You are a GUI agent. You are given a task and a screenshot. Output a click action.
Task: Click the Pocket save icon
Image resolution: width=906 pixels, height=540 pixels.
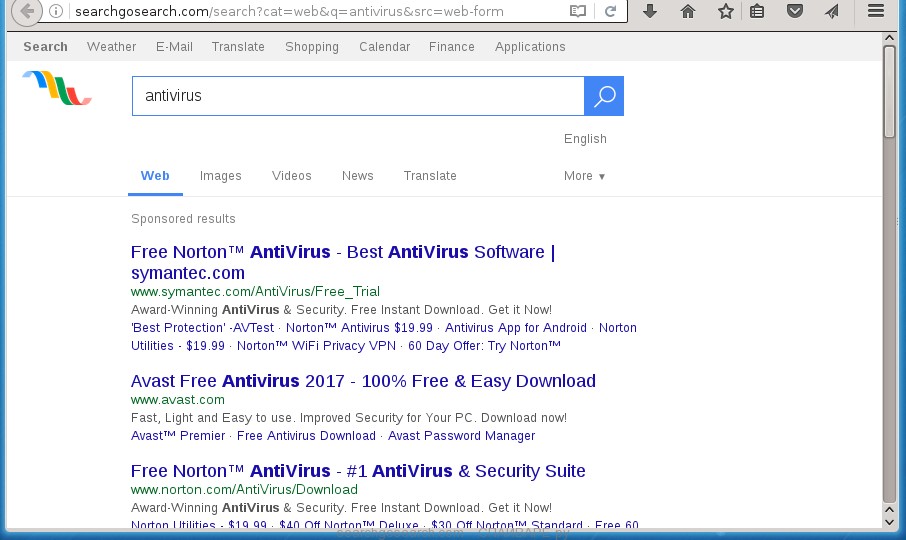tap(795, 12)
